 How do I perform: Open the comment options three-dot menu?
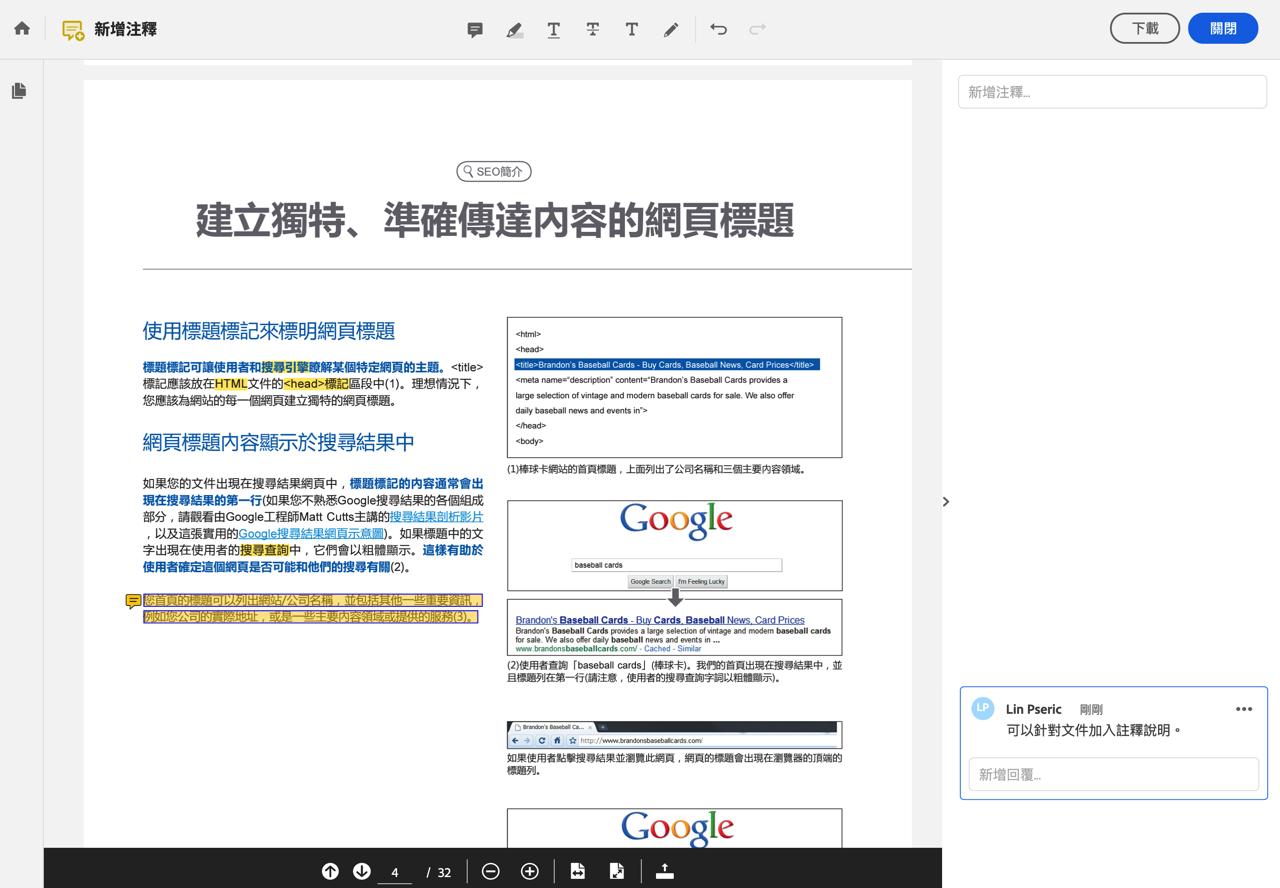click(x=1244, y=709)
